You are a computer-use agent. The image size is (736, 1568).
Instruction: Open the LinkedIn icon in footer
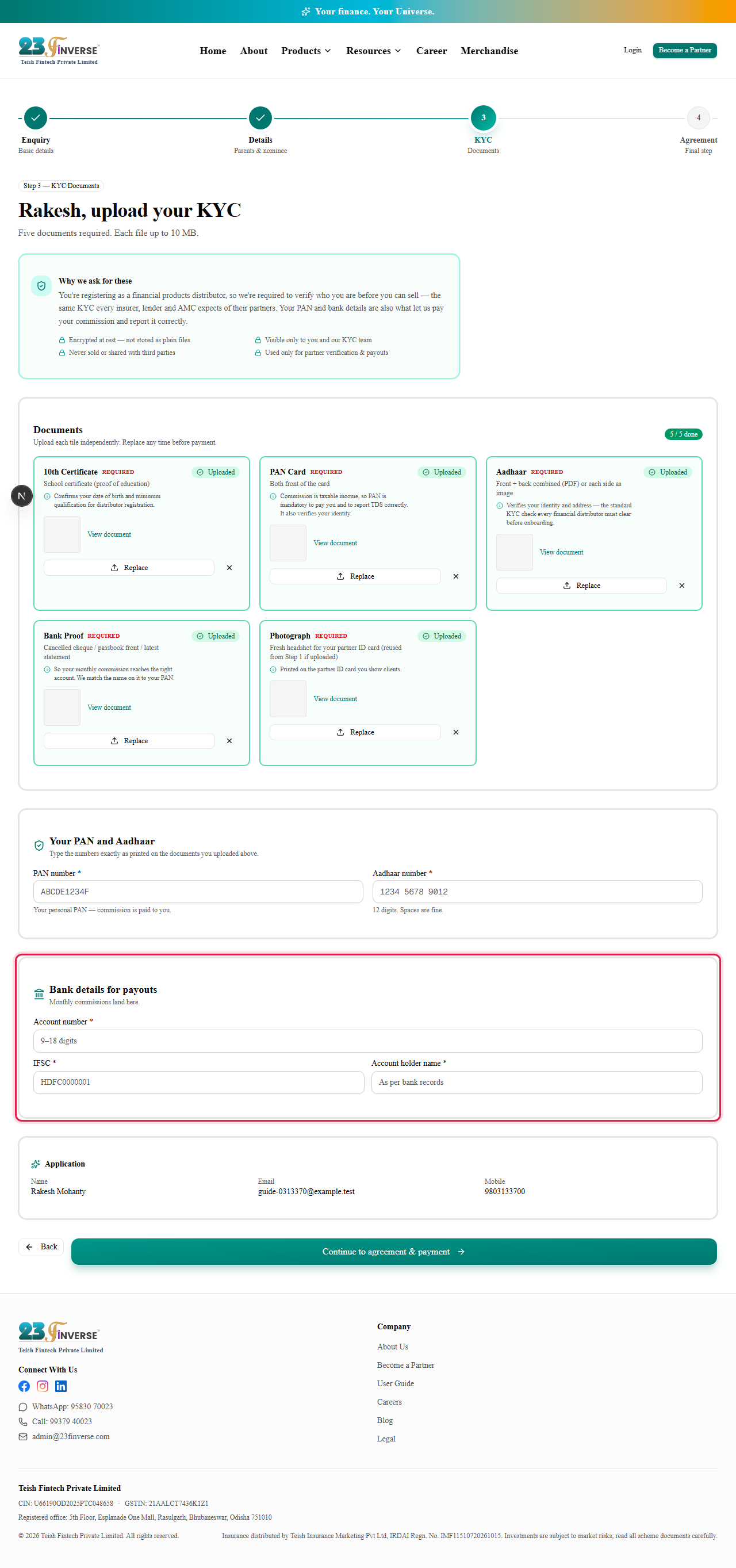(x=61, y=1386)
